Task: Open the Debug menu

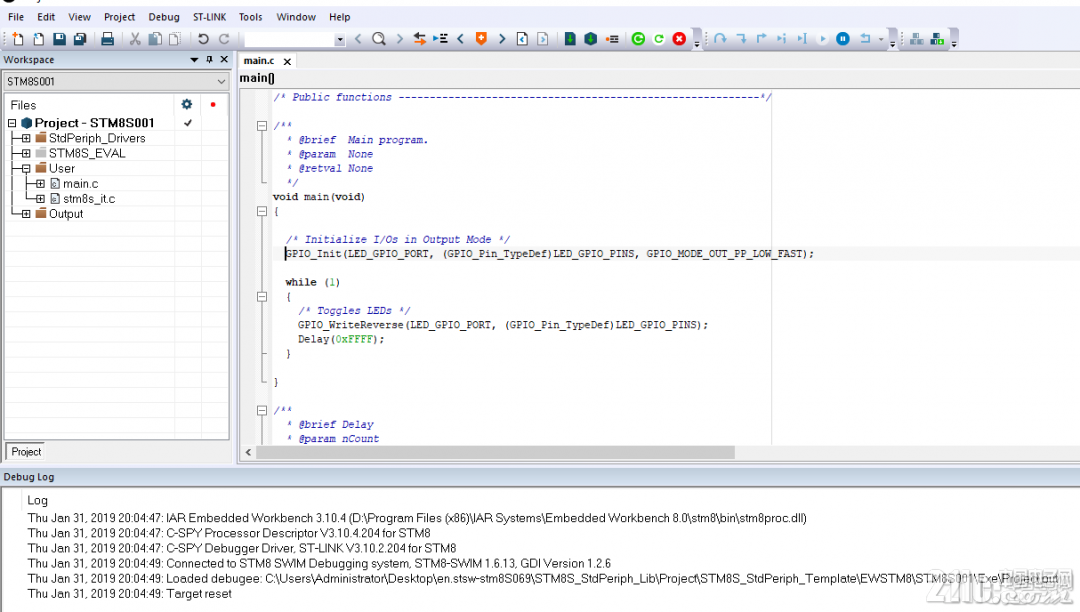Action: [x=164, y=17]
